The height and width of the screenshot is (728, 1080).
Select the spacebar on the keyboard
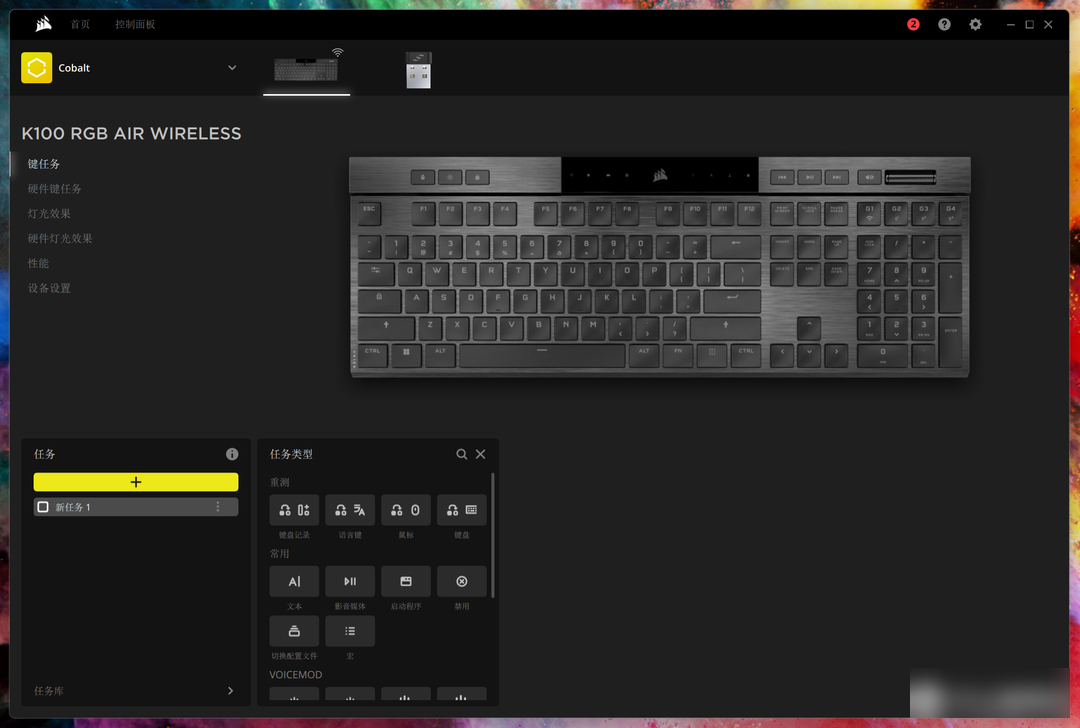542,355
